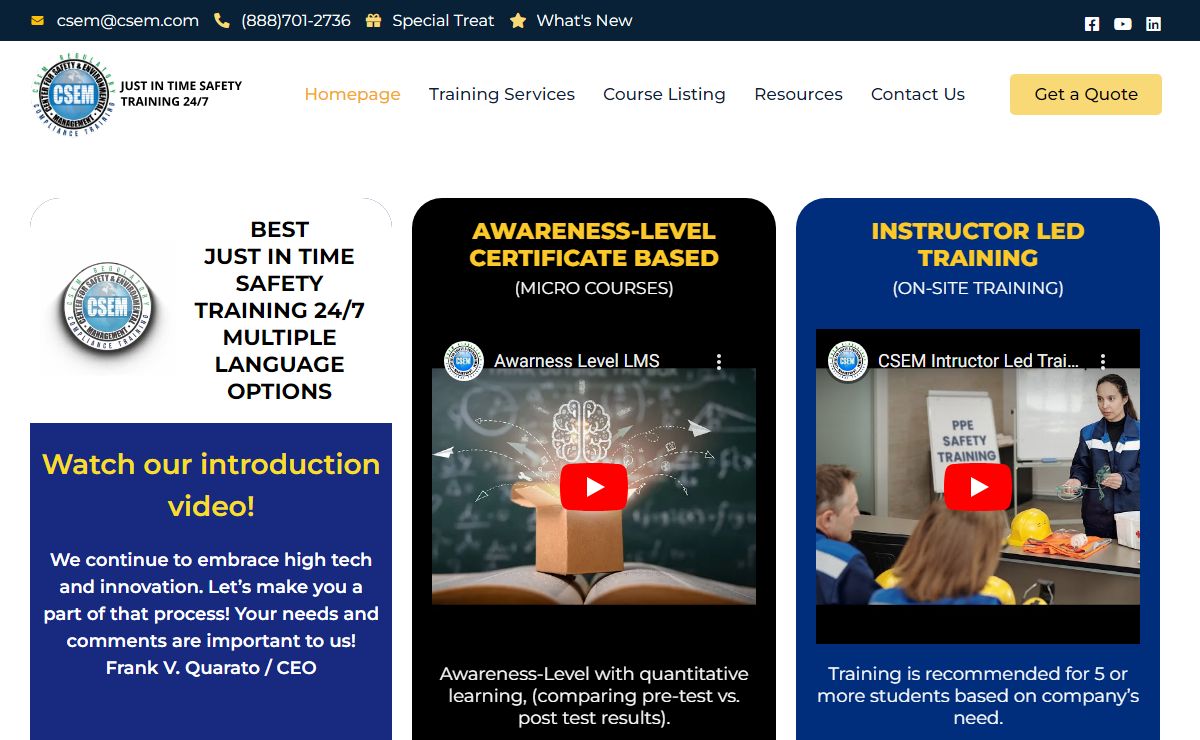1200x740 pixels.
Task: Open options menu on Awarness Level LMS video
Action: coord(718,361)
